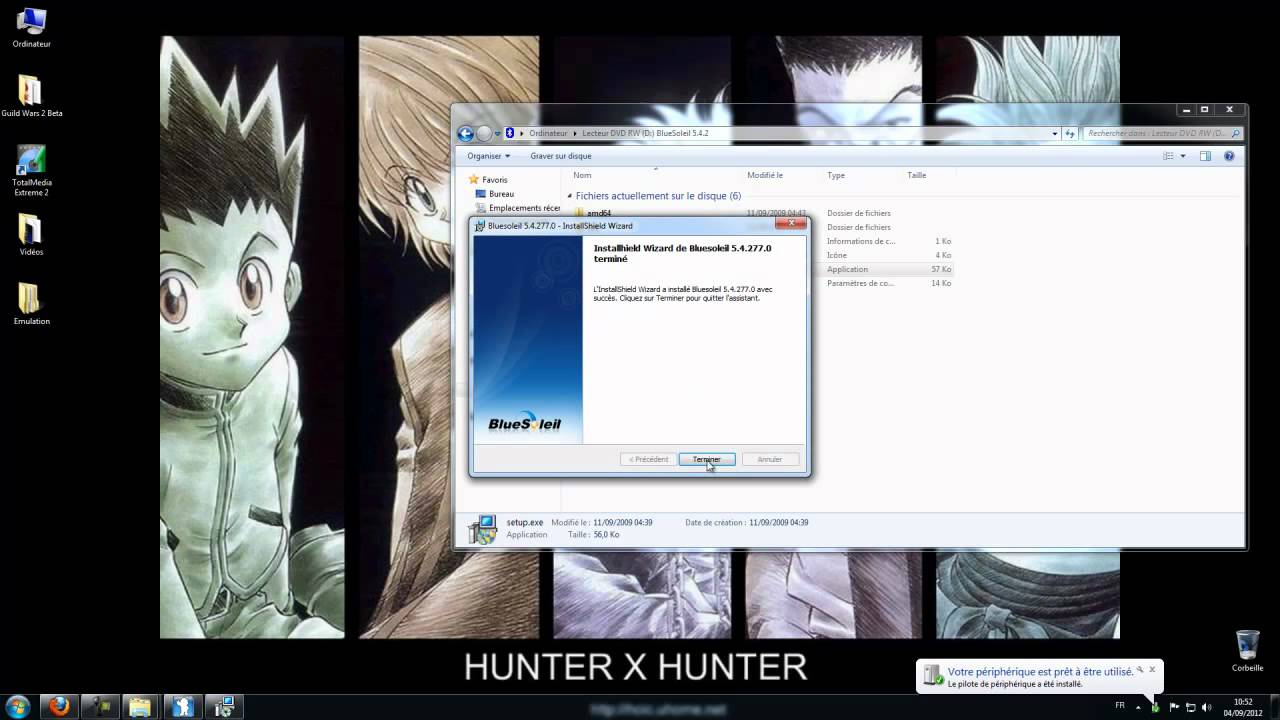Open the Emulation desktop folder

31,304
